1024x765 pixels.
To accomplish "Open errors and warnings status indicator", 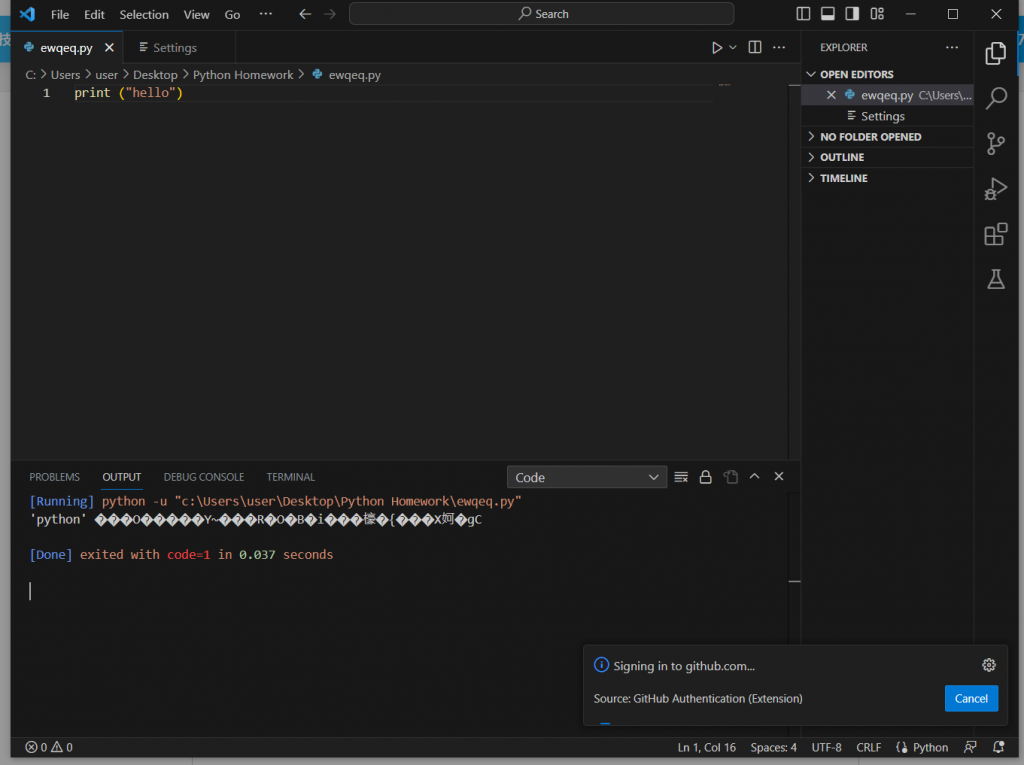I will coord(49,747).
